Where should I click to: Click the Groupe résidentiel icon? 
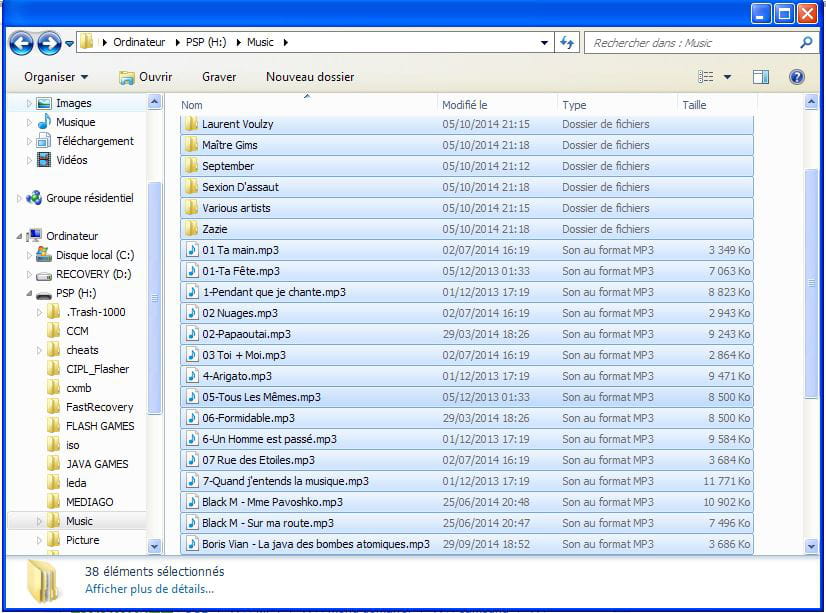pos(34,198)
